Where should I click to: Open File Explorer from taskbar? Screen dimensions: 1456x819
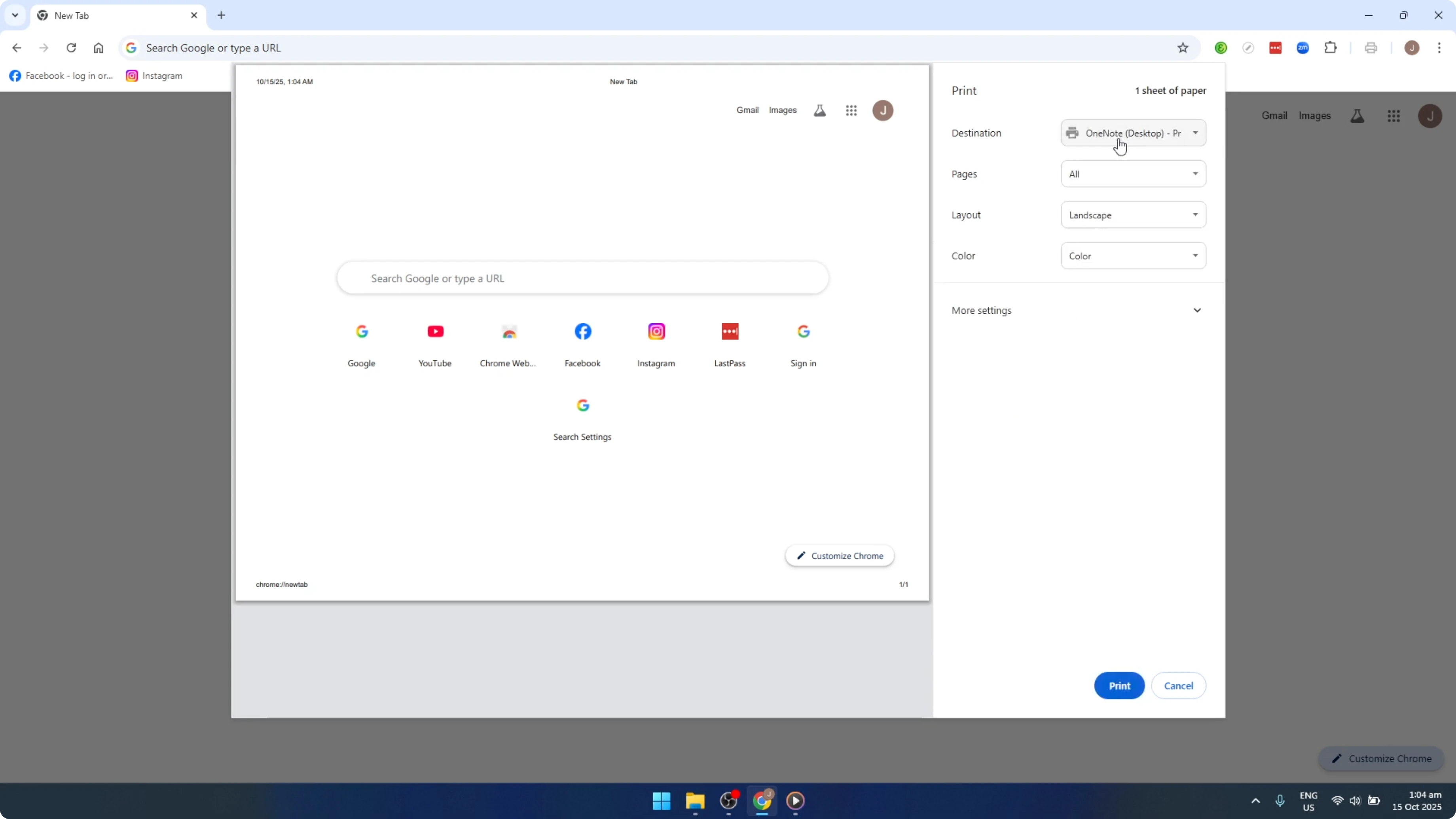[x=695, y=801]
